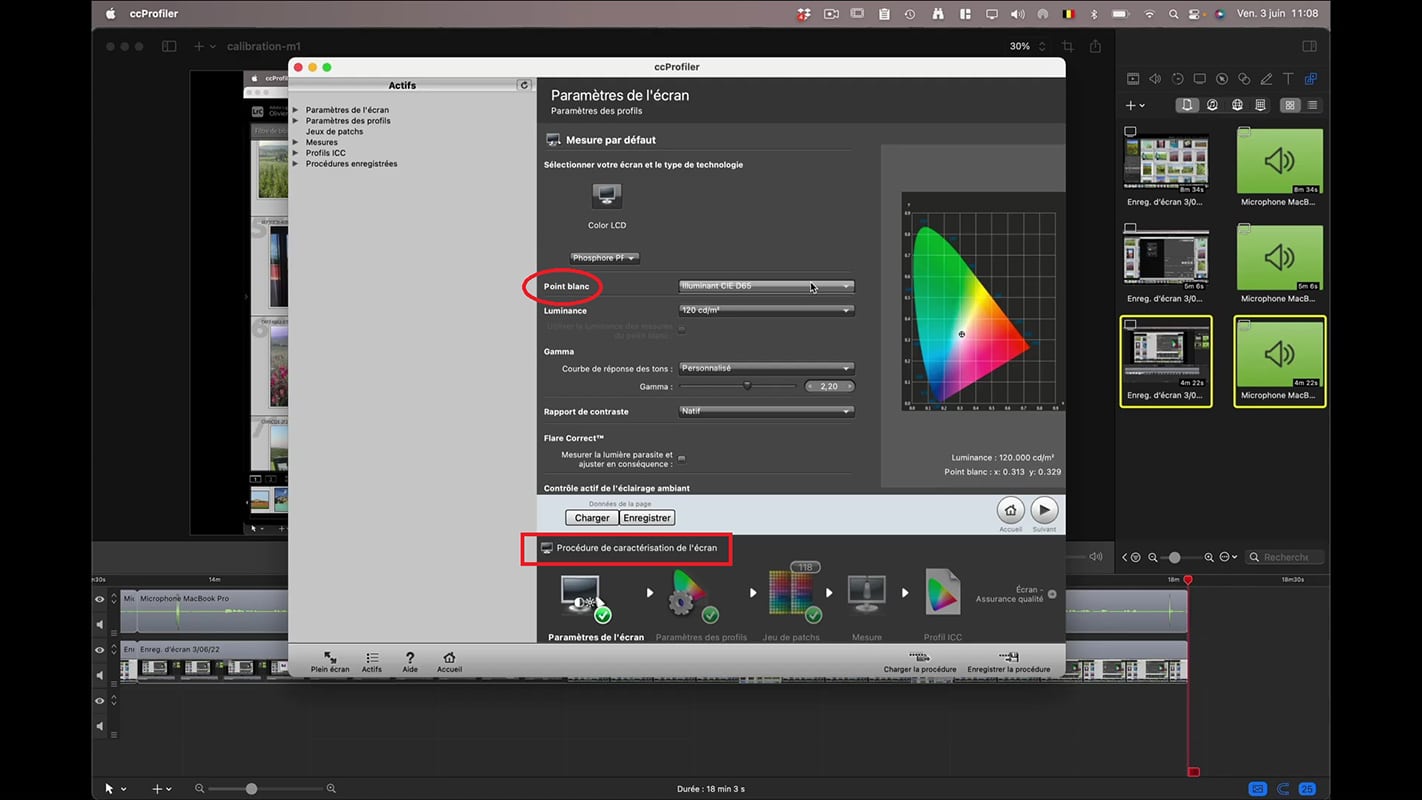
Task: Select Jeux de patchs in Actifs list
Action: coord(334,131)
